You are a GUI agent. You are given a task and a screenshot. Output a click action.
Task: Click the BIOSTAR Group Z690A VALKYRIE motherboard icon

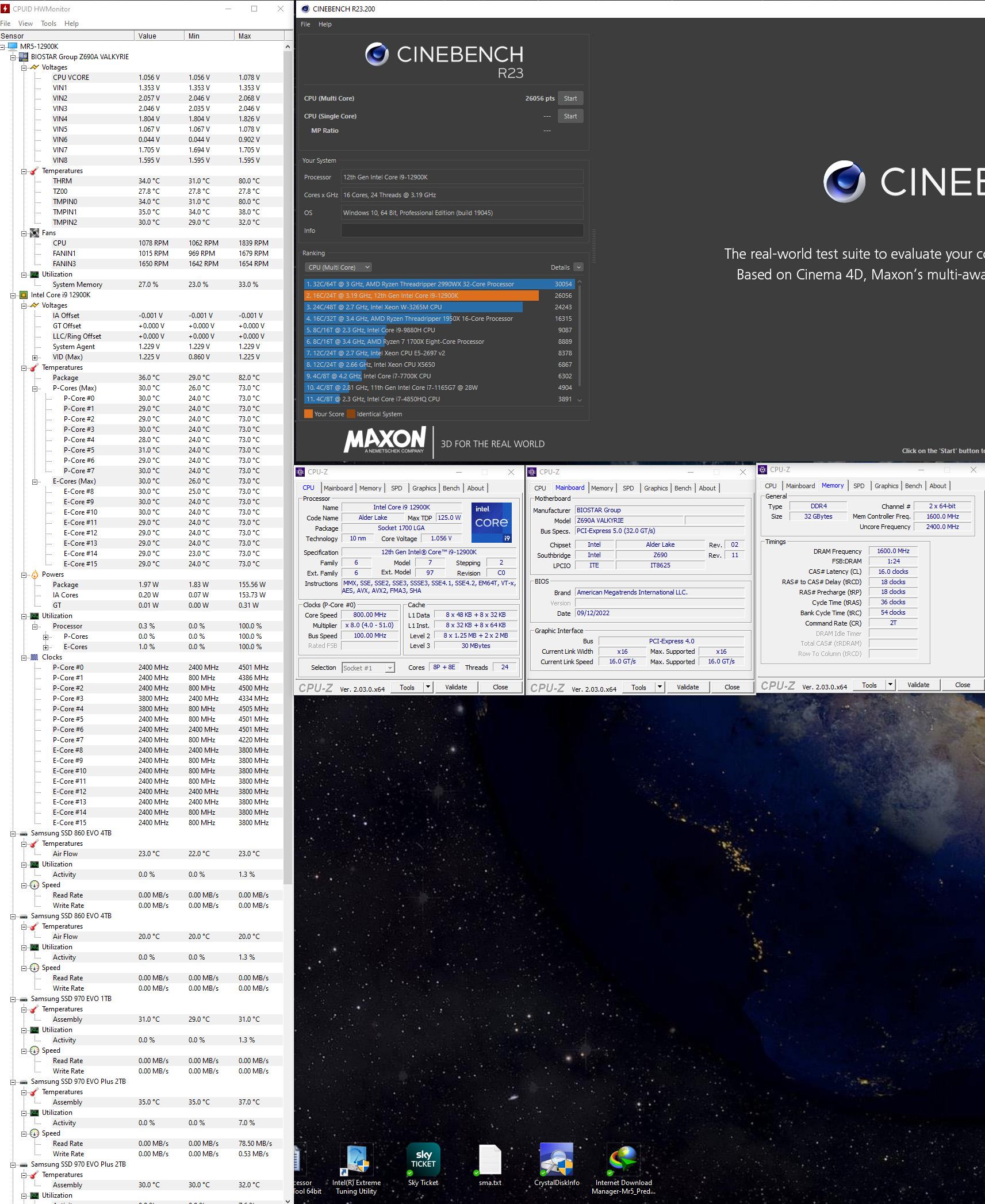click(x=24, y=57)
